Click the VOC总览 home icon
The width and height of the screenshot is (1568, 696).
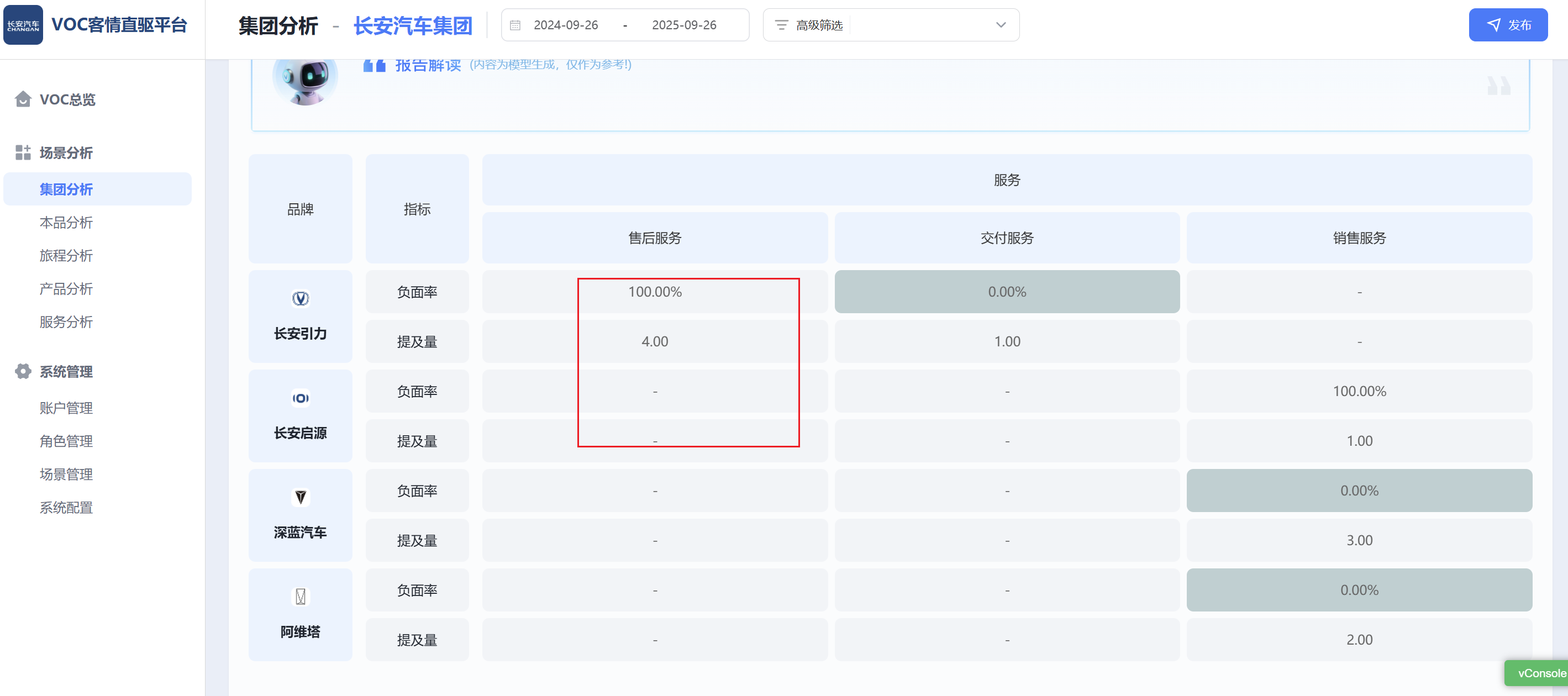pos(23,99)
